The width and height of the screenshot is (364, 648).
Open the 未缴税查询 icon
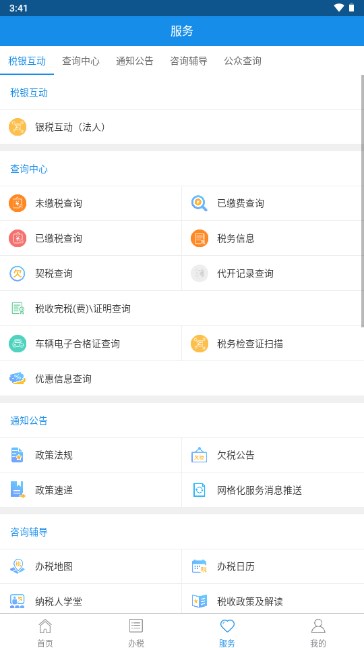click(17, 203)
